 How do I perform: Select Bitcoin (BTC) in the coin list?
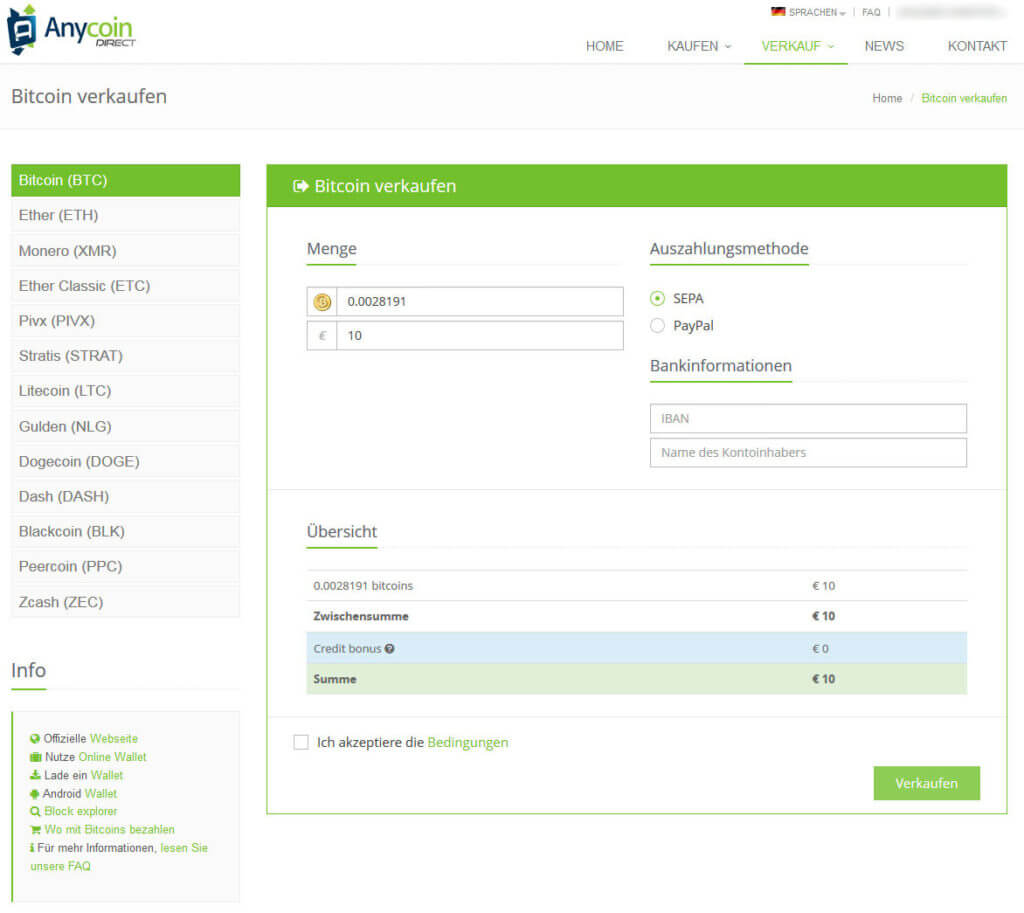[125, 180]
